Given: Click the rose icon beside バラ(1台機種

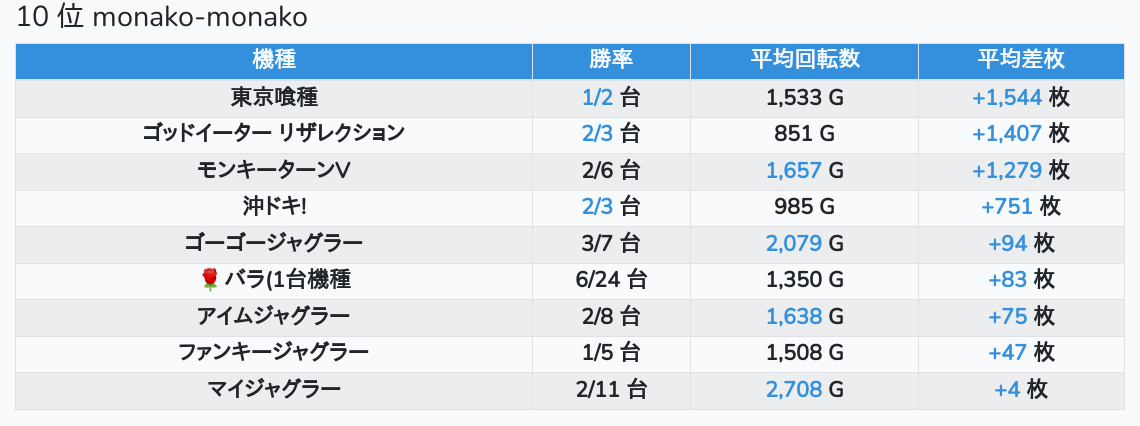Looking at the screenshot, I should 209,280.
